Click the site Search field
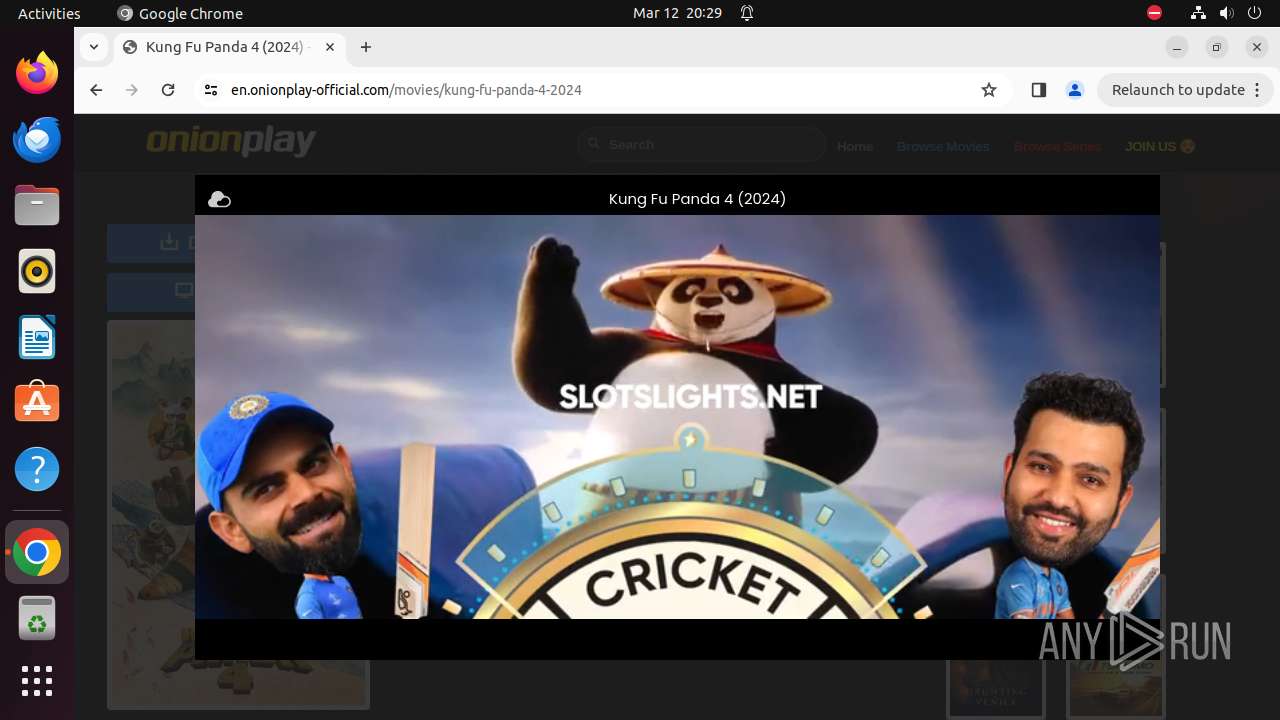The image size is (1280, 720). coord(701,145)
